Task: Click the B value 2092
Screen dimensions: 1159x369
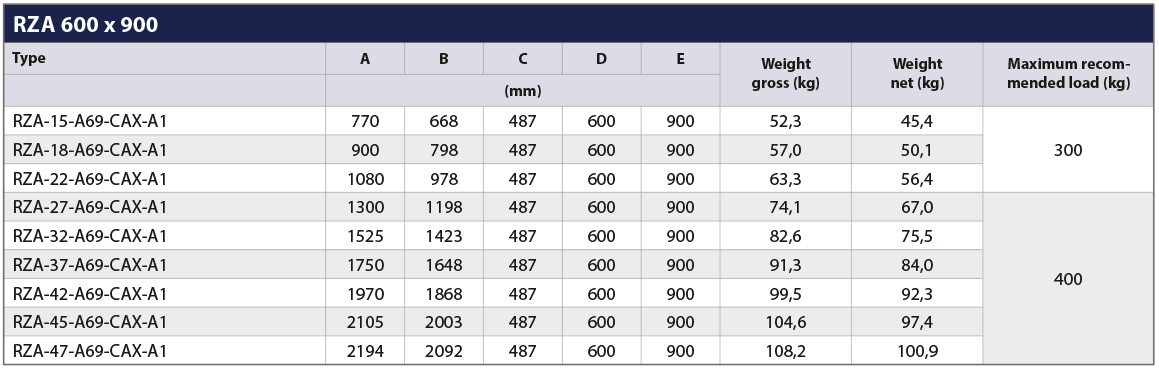Action: click(443, 351)
